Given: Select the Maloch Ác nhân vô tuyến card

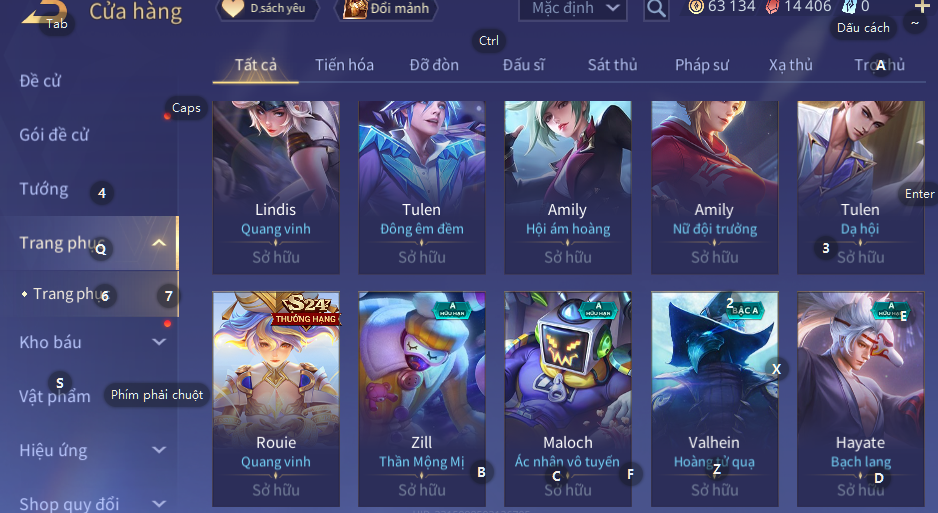Looking at the screenshot, I should coord(568,399).
